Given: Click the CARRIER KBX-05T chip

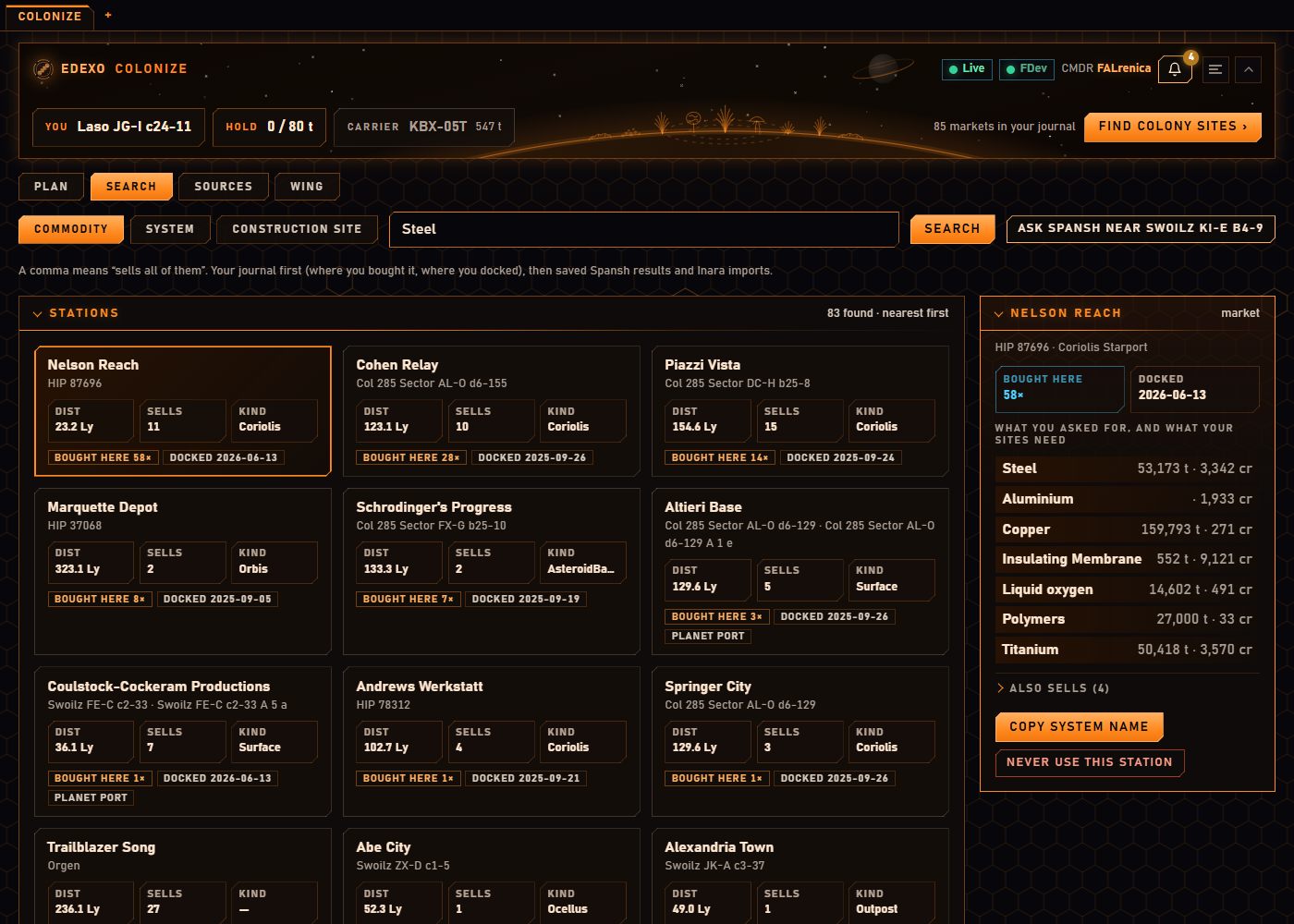Looking at the screenshot, I should click(424, 127).
